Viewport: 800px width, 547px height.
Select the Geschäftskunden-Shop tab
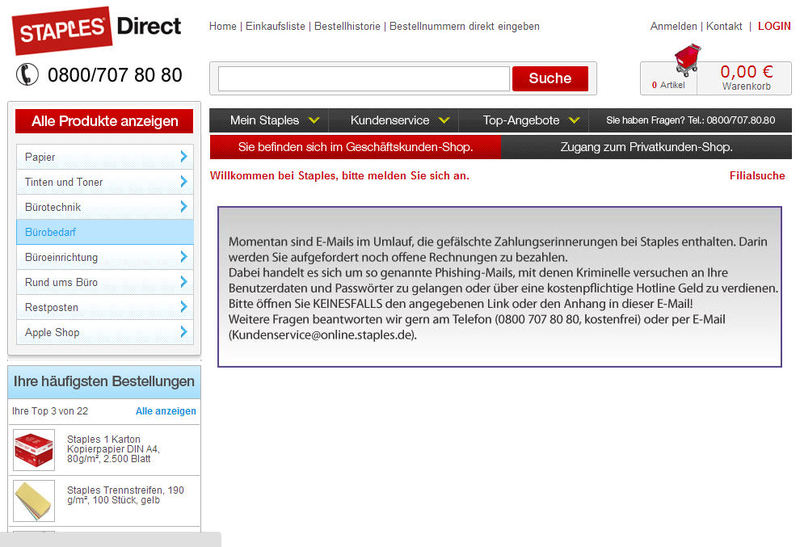click(x=356, y=147)
